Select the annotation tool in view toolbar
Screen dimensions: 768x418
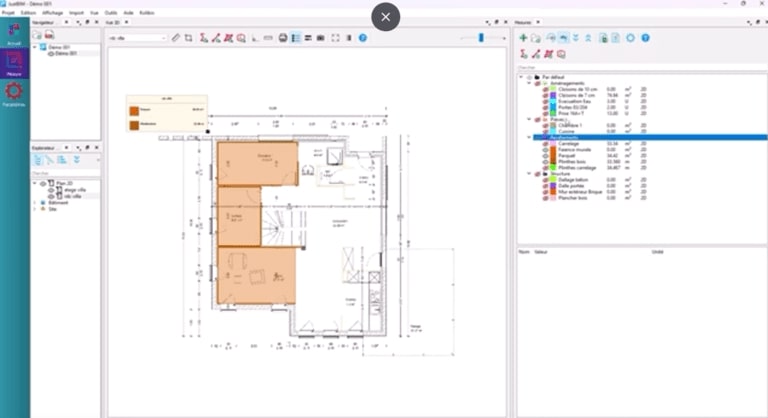pyautogui.click(x=241, y=38)
